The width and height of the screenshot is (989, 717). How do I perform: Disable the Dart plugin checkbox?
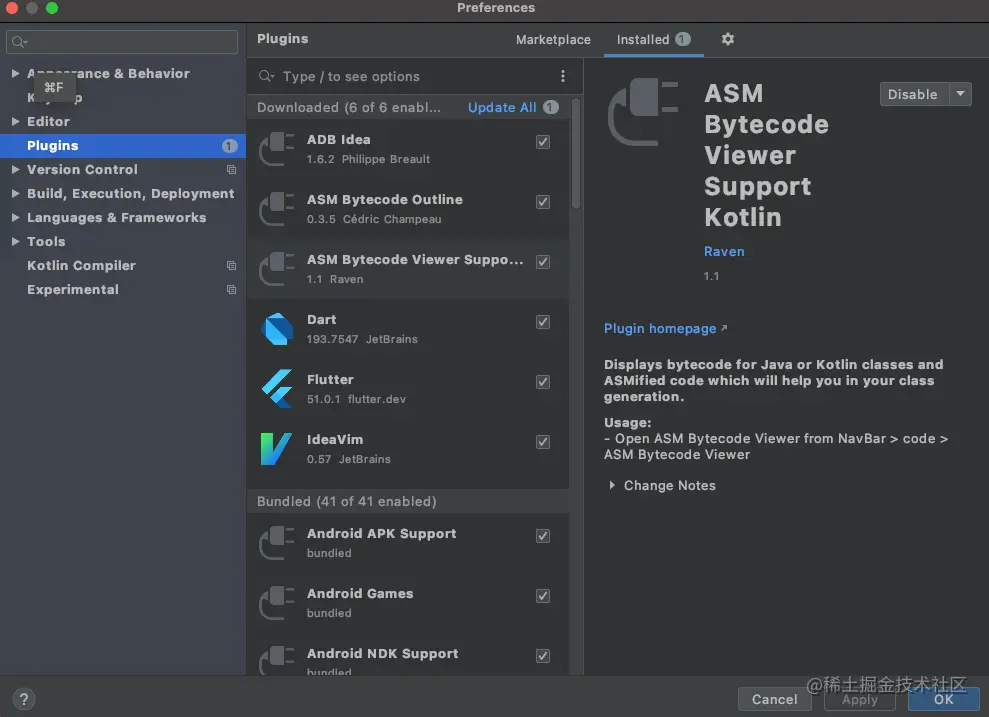[x=542, y=322]
